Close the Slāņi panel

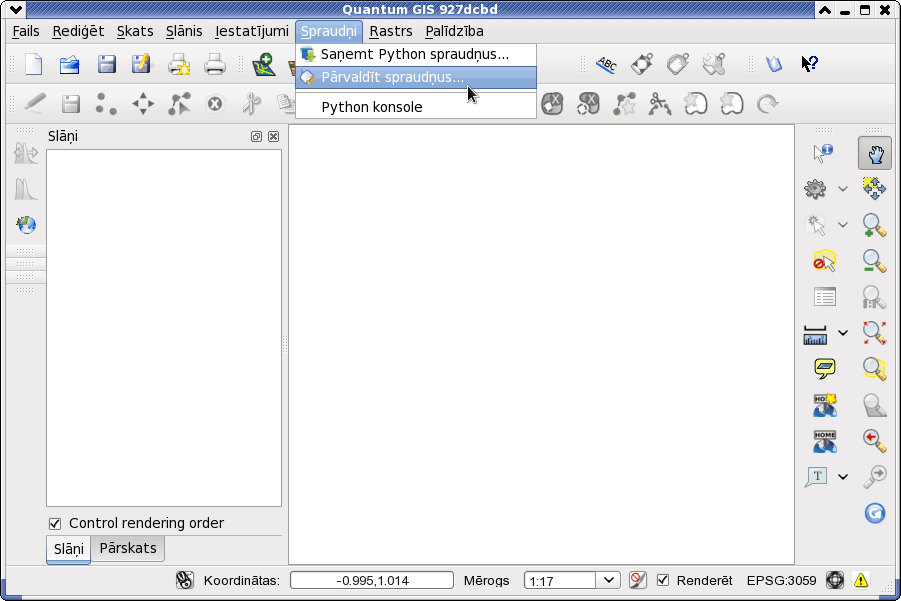274,137
